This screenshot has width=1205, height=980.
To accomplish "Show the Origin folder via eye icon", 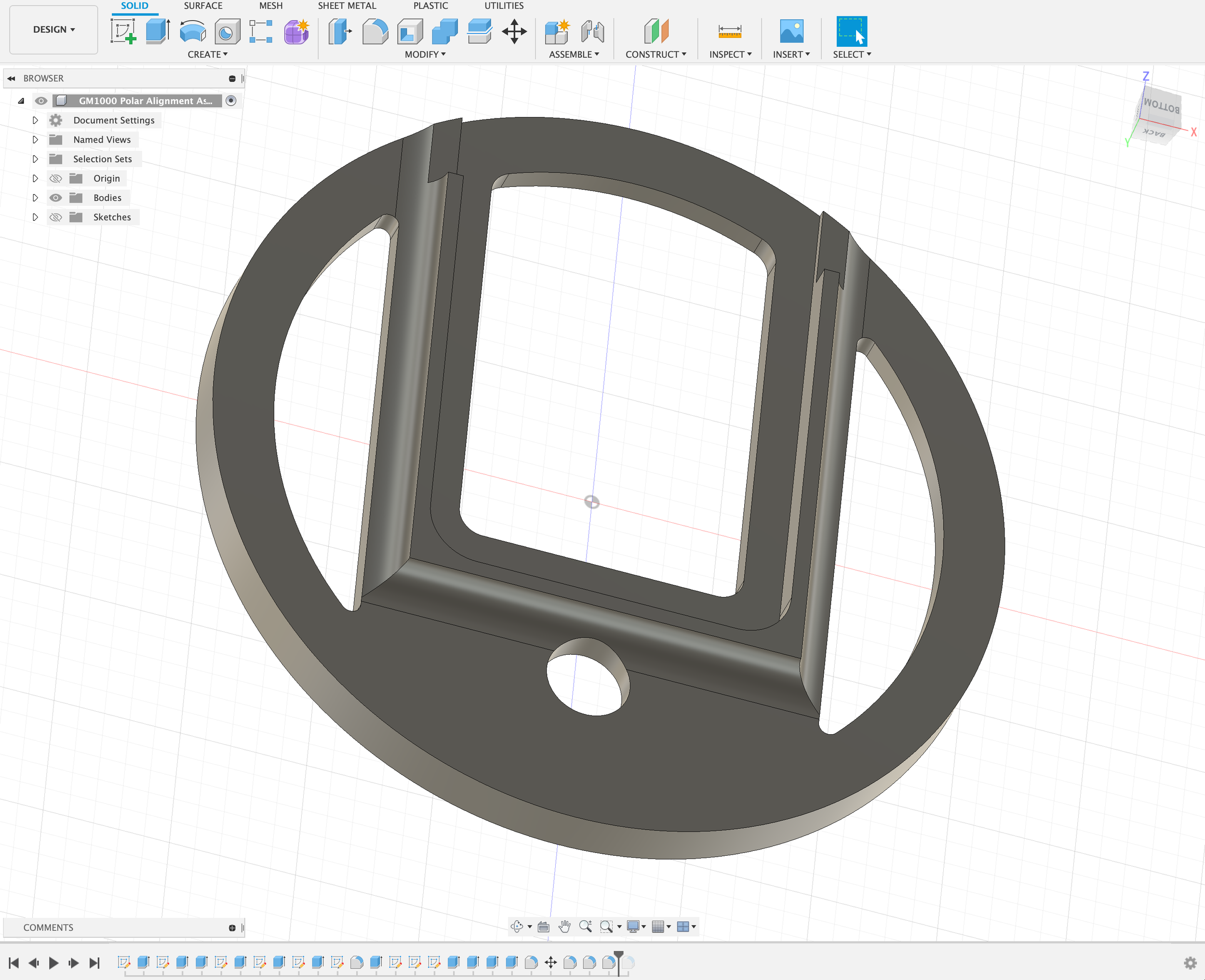I will pyautogui.click(x=55, y=178).
